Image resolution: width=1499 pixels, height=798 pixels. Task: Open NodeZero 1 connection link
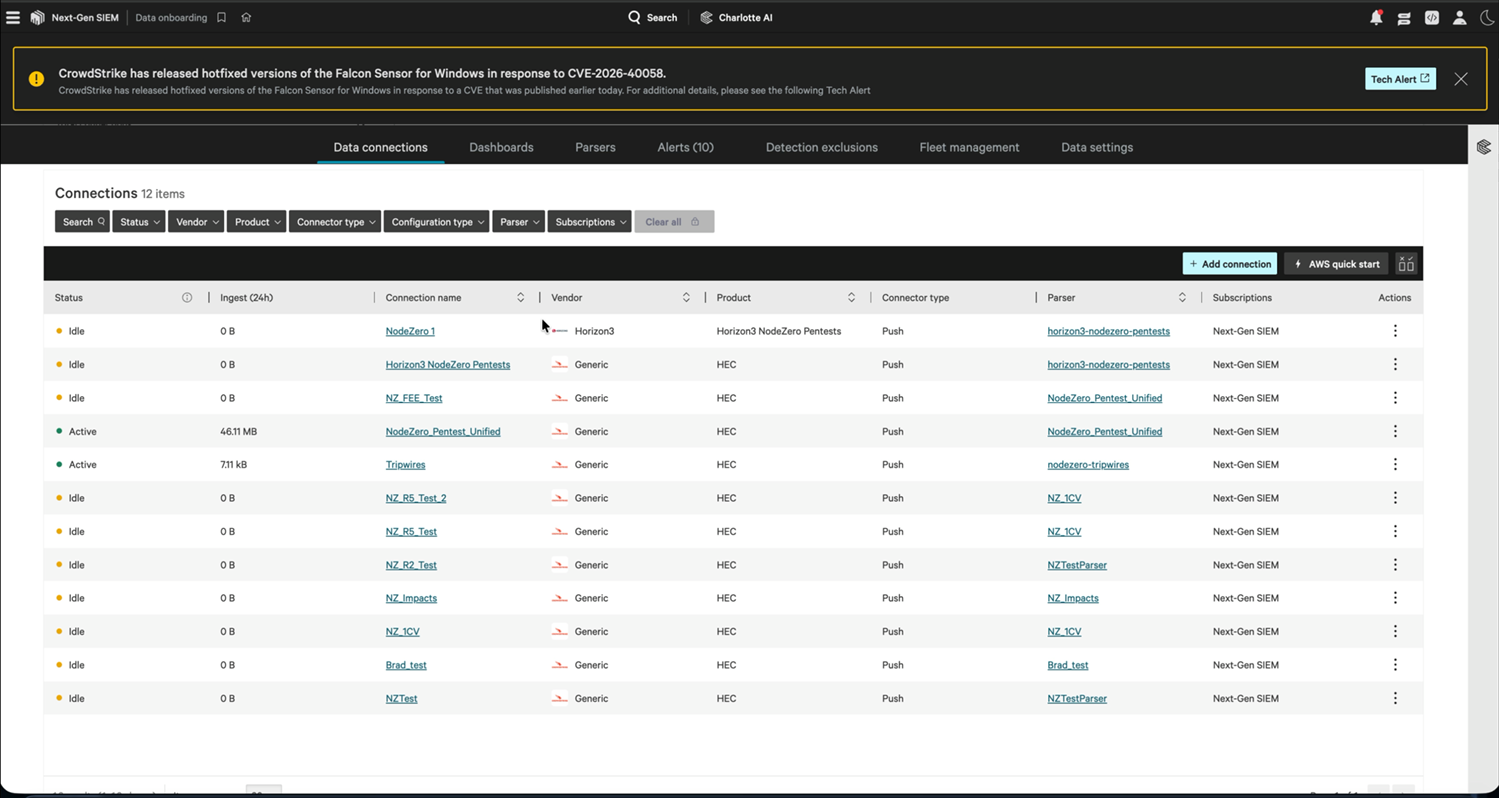click(x=410, y=331)
